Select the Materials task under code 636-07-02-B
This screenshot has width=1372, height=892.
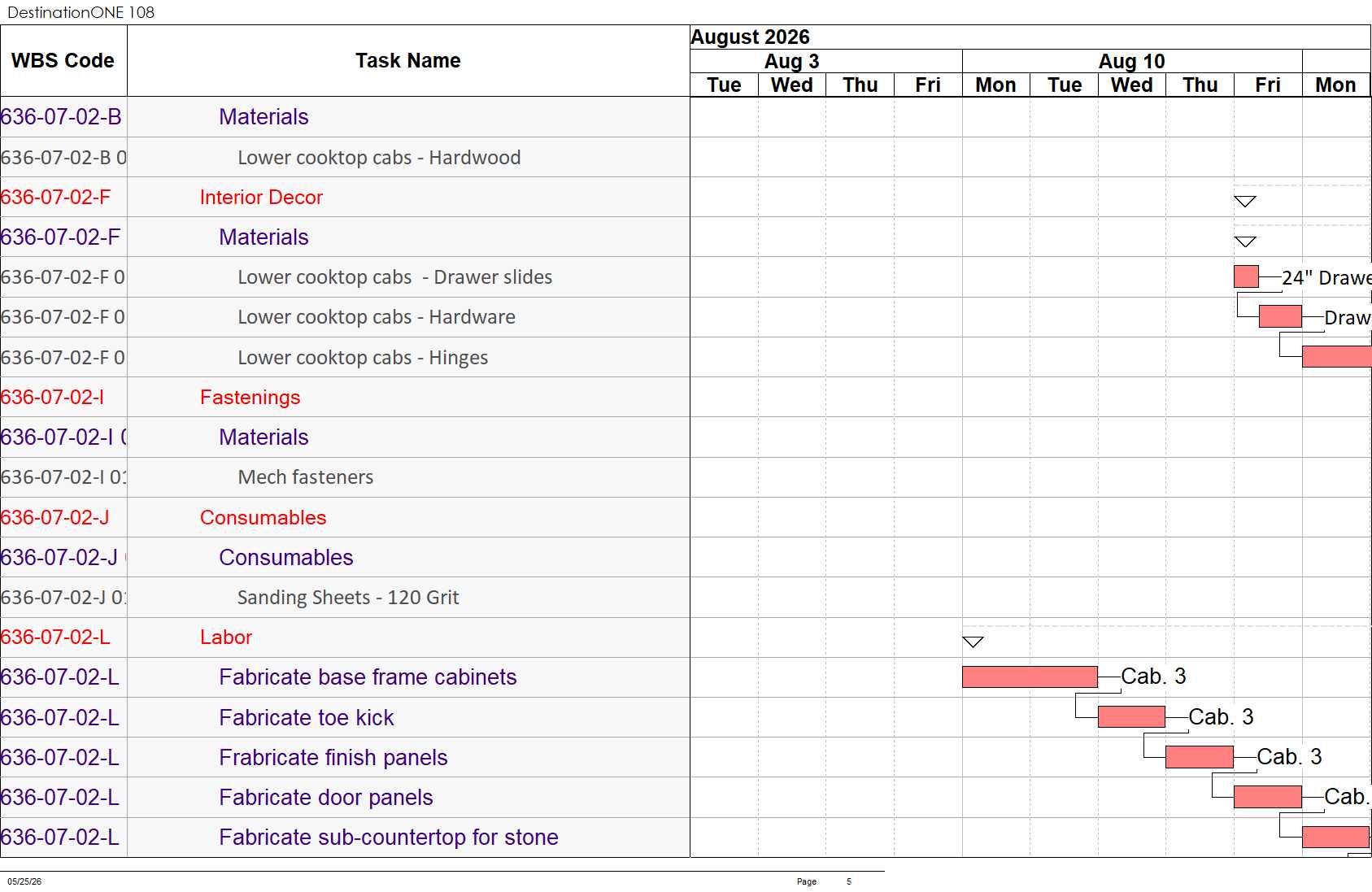pos(264,117)
